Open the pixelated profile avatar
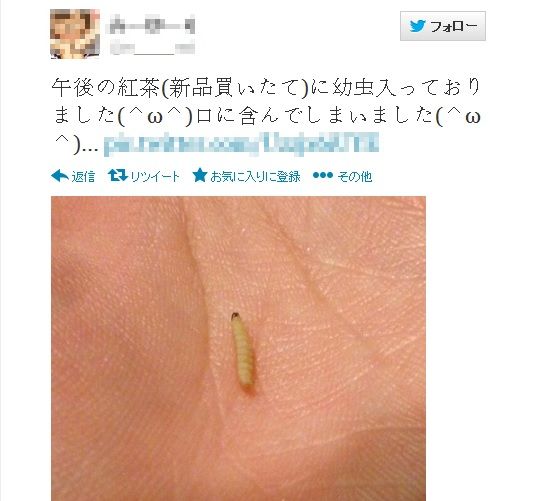 coord(75,34)
